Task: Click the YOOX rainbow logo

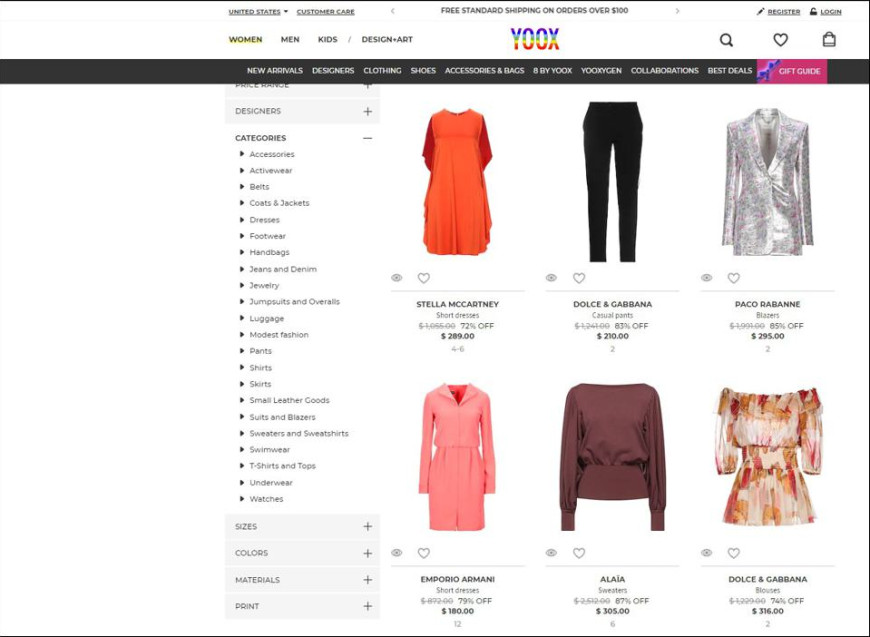Action: click(535, 39)
